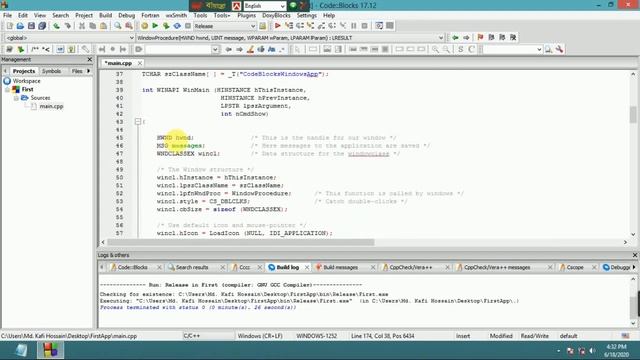Click the Stop debugger icon

364,26
